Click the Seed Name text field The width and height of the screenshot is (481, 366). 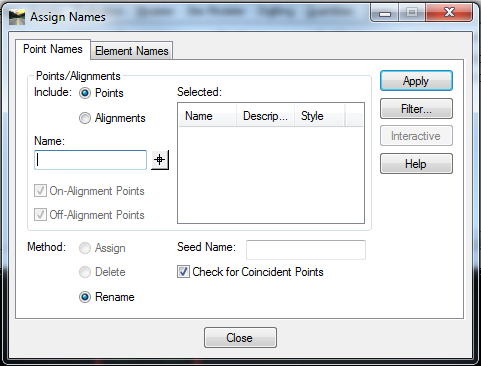(x=306, y=250)
